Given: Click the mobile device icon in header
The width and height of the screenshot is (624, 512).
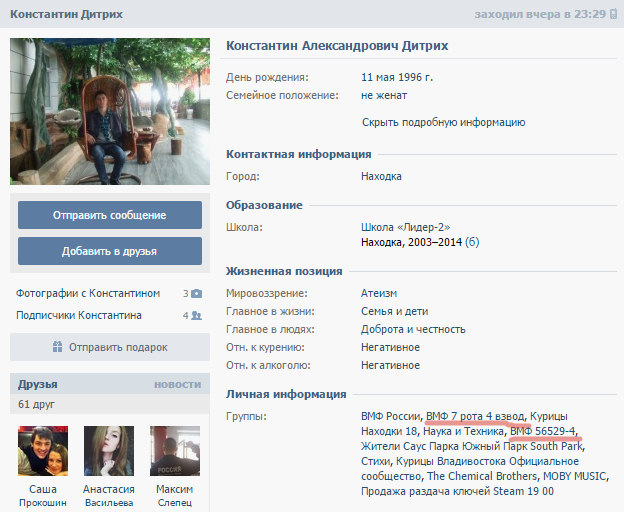Looking at the screenshot, I should click(x=611, y=14).
